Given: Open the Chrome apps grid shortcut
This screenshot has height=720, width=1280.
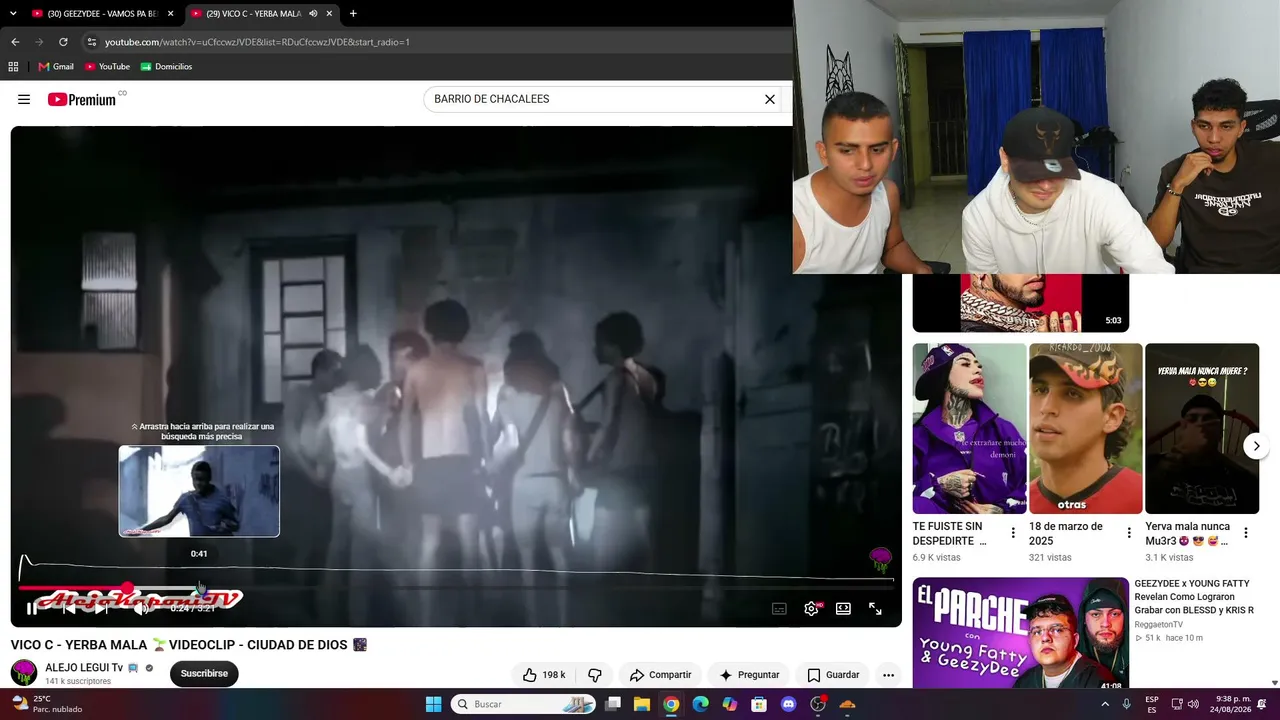Looking at the screenshot, I should [x=13, y=67].
